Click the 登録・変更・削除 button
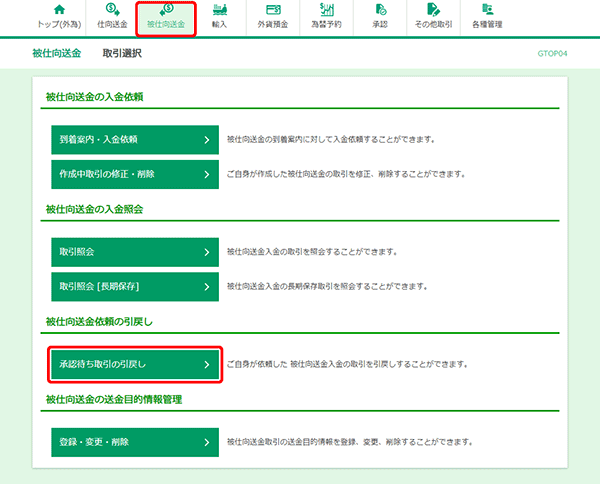Screen dimensions: 600x484 [x=135, y=442]
